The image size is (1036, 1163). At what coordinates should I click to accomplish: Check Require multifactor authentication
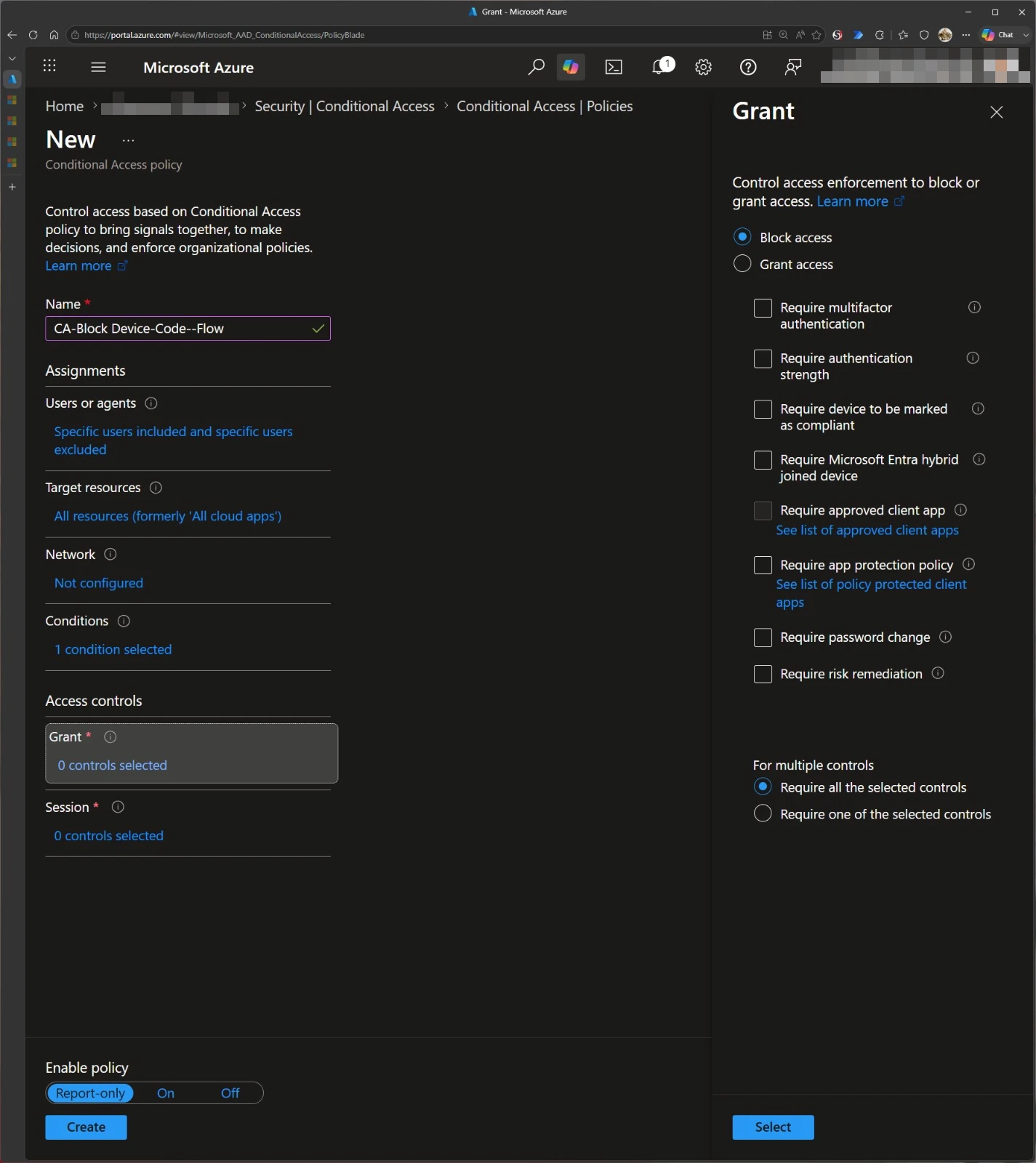point(763,308)
